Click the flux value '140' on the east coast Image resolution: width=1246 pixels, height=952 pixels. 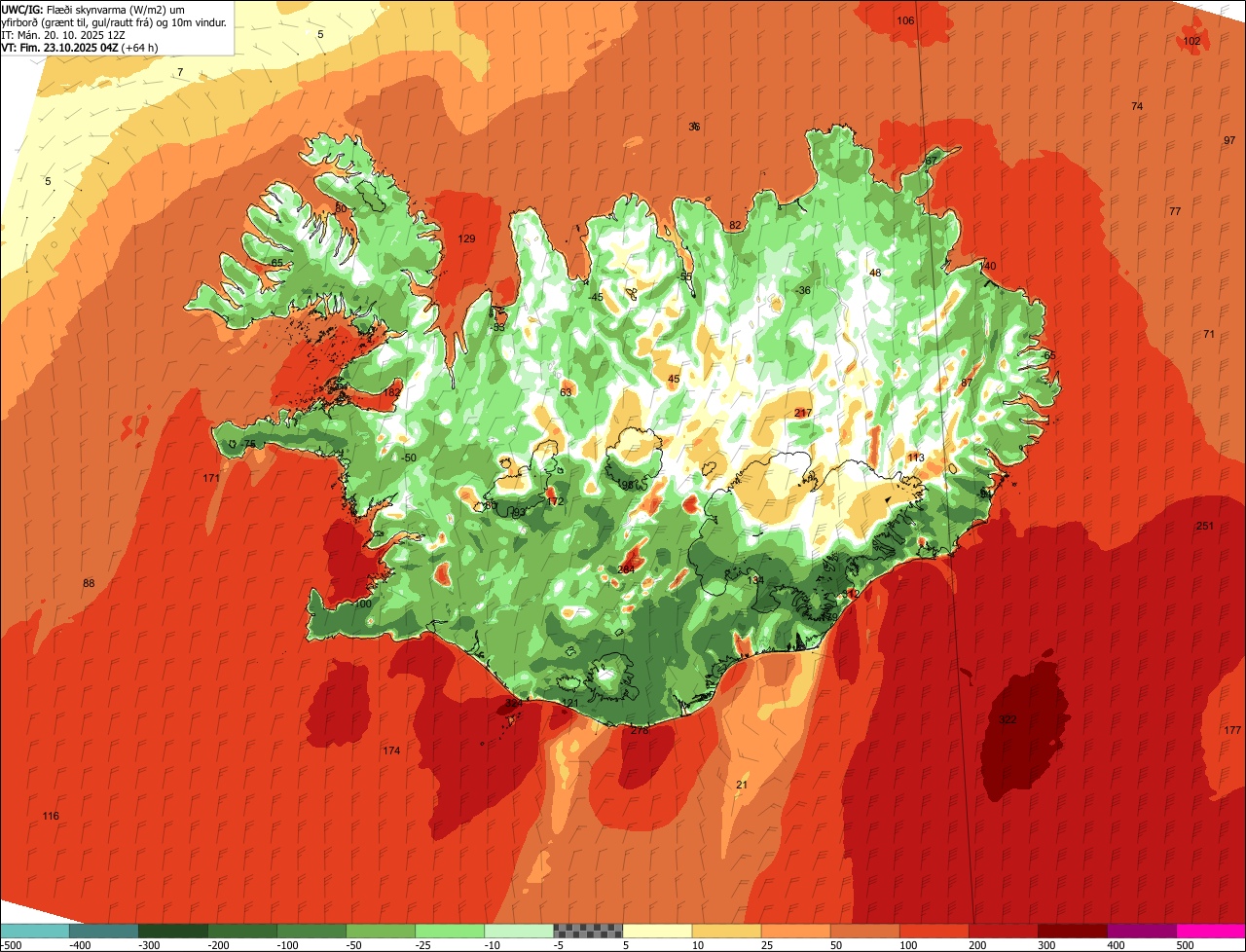pyautogui.click(x=987, y=266)
